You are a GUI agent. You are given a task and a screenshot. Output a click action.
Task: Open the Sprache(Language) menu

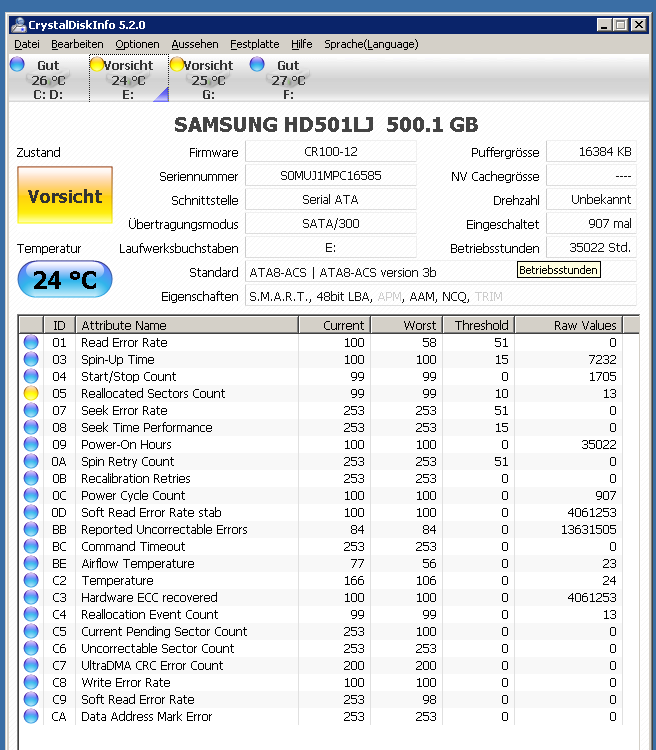tap(371, 44)
